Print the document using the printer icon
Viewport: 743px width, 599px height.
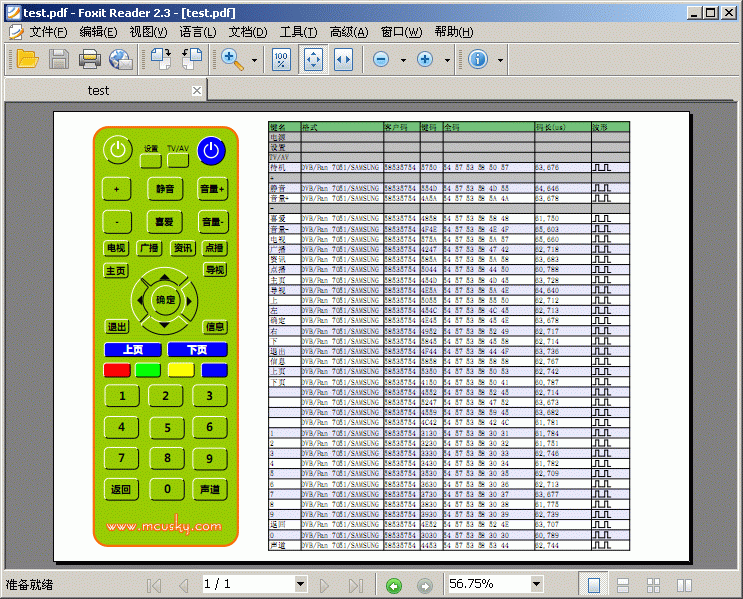(x=90, y=59)
